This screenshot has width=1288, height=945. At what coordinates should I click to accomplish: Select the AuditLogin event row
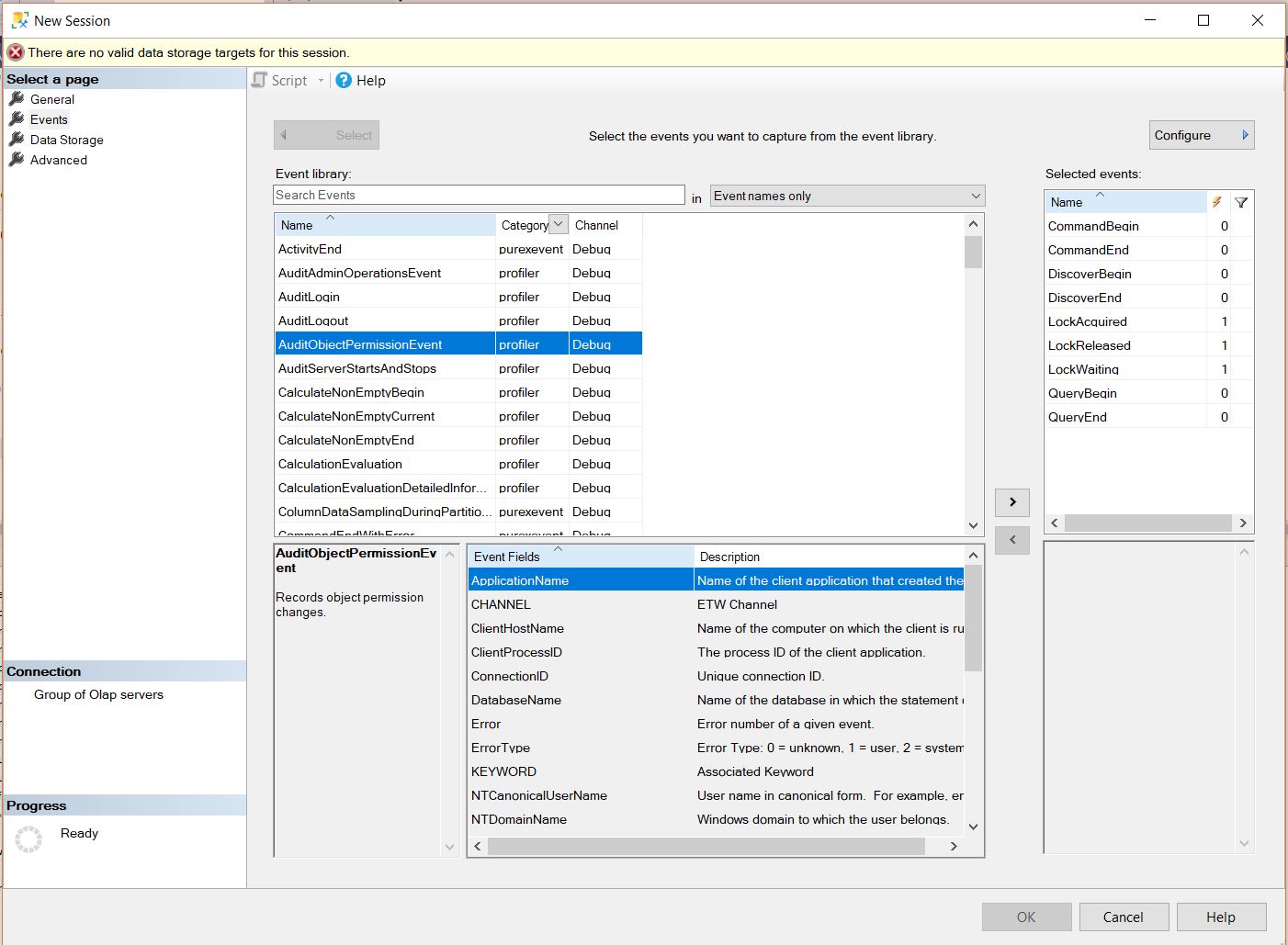coord(458,297)
